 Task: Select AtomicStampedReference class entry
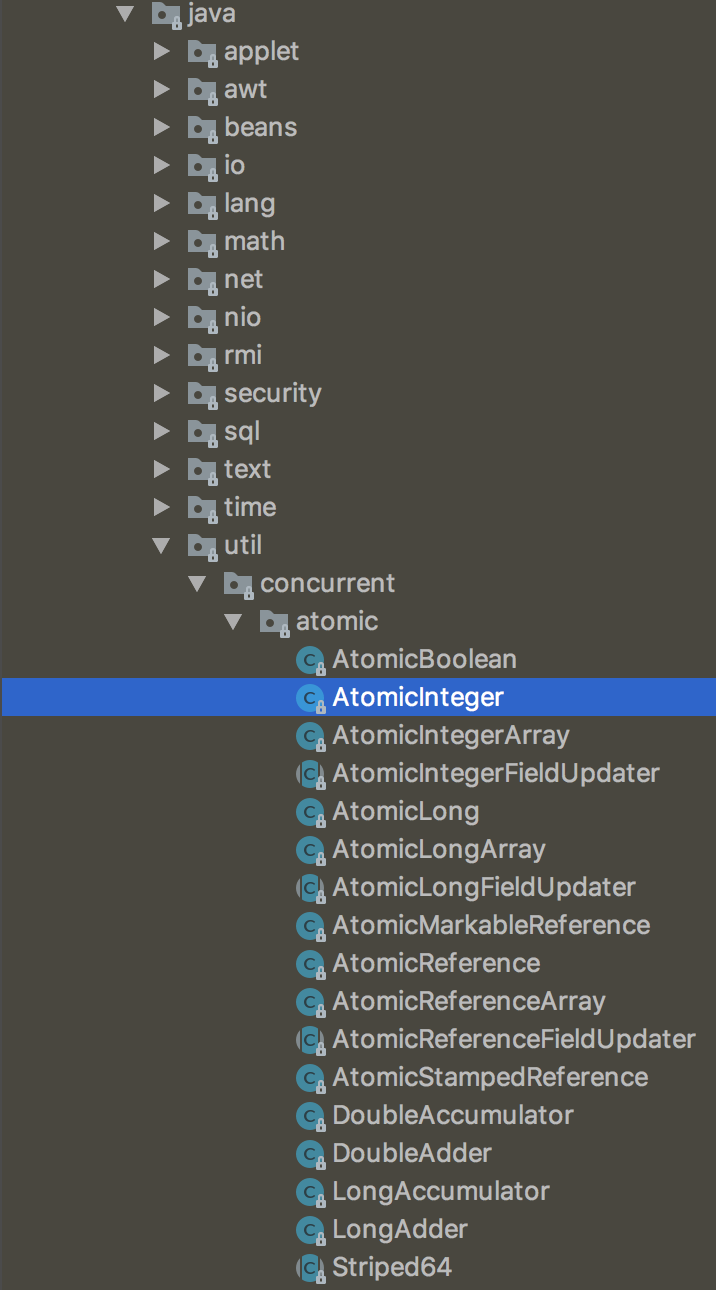(x=490, y=1078)
